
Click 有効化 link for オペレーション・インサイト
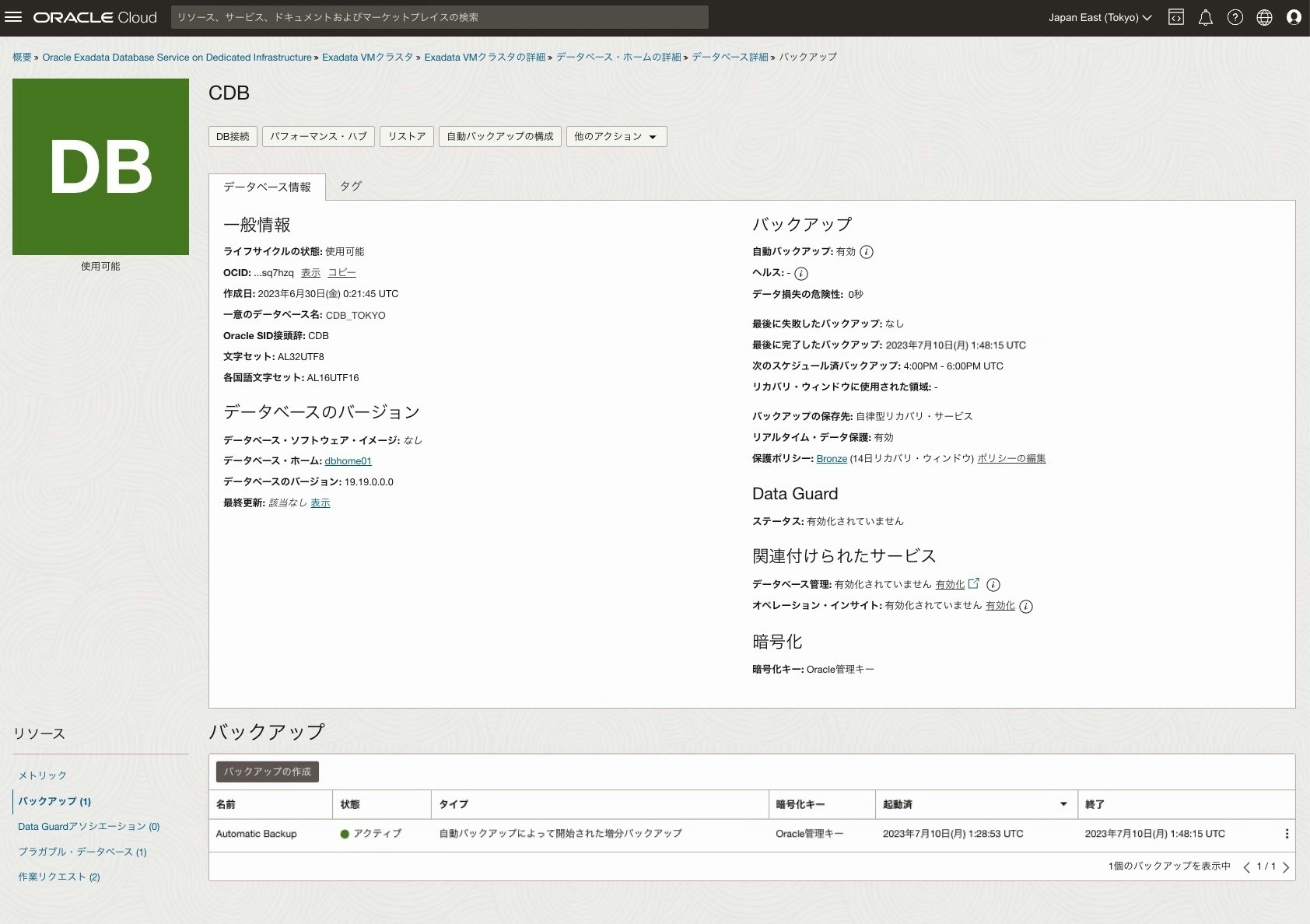click(x=1000, y=606)
